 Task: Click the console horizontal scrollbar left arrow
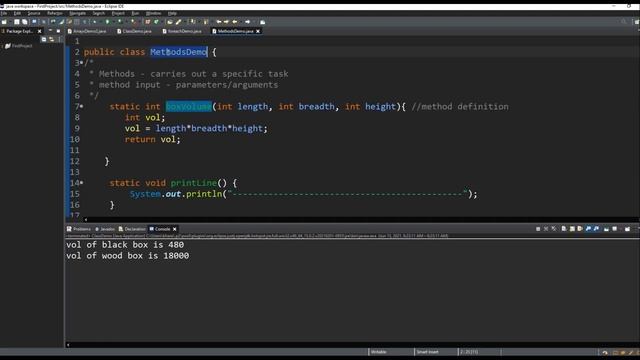click(x=68, y=345)
